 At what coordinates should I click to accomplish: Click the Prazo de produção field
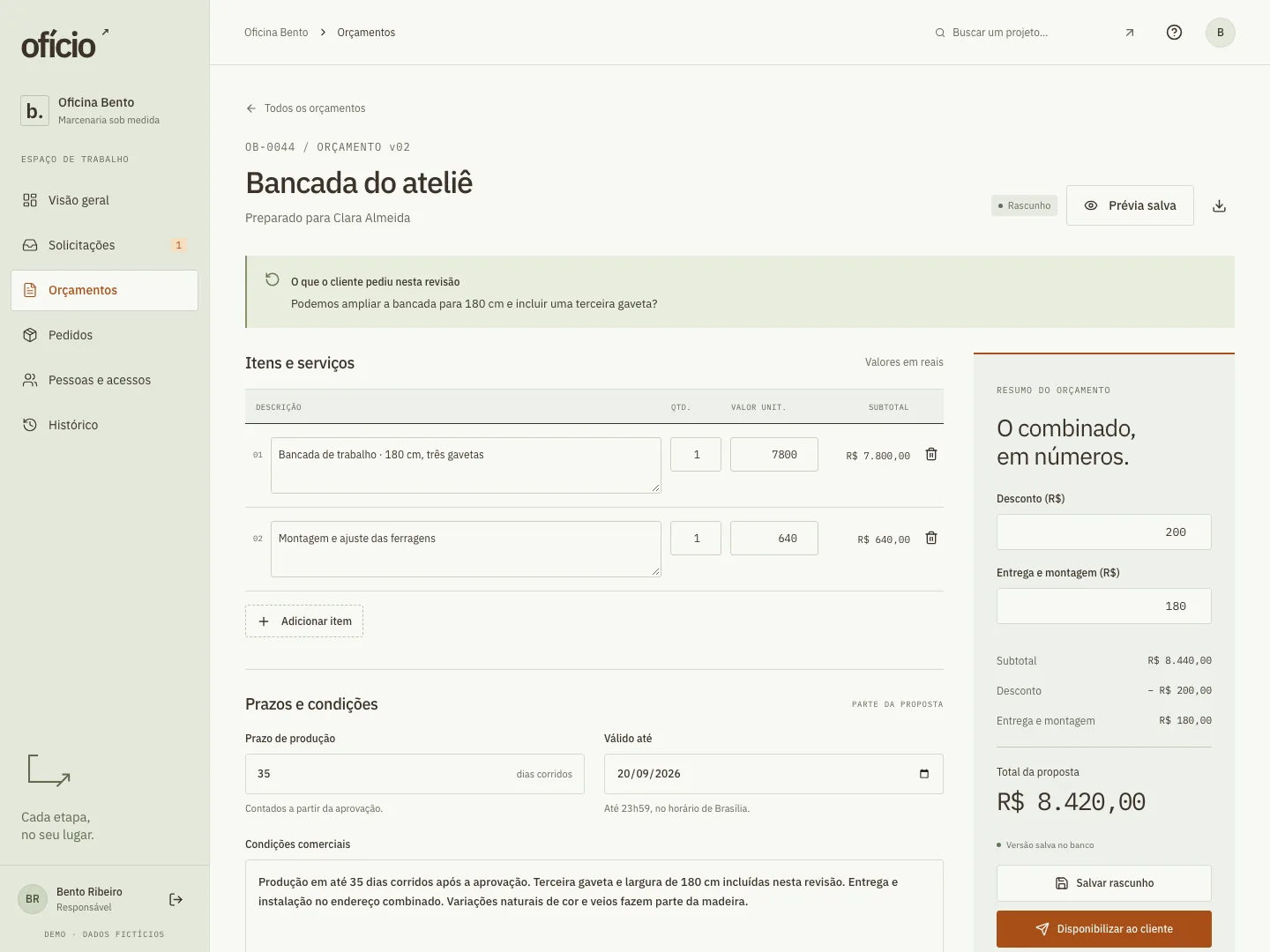point(415,774)
